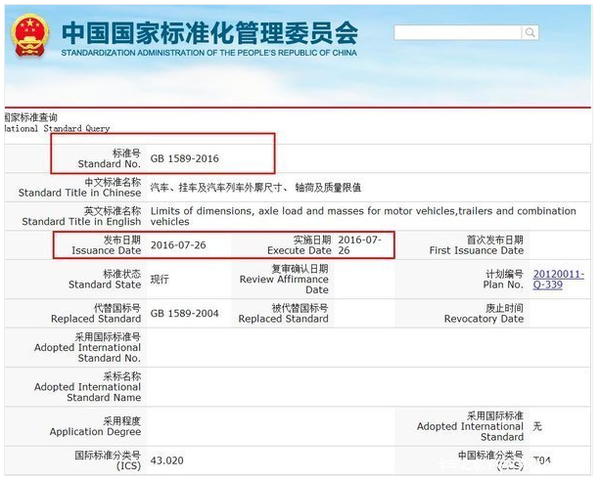Click the '中国标准分类号 (CCS)' label
The height and width of the screenshot is (480, 600).
click(x=491, y=460)
